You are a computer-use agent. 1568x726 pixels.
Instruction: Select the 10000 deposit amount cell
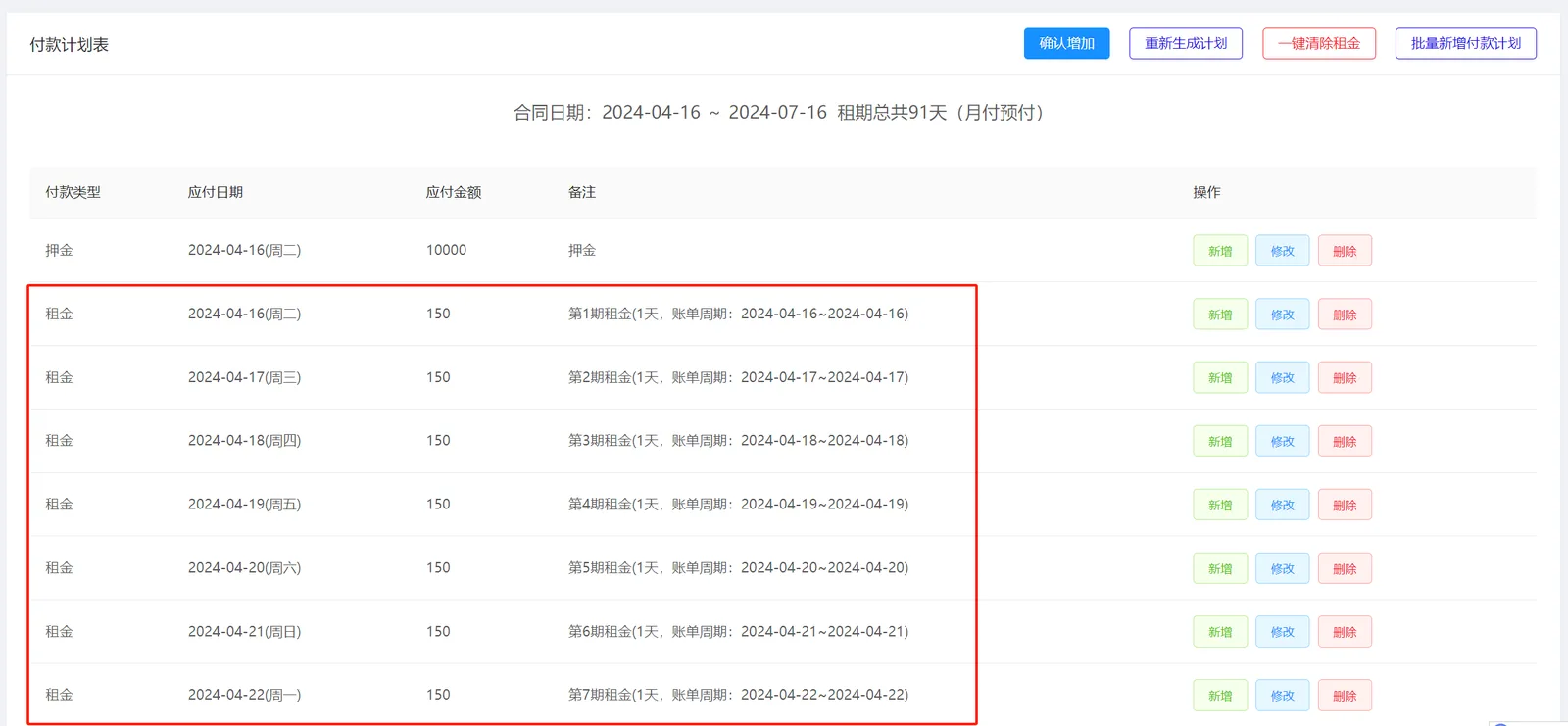(x=446, y=250)
